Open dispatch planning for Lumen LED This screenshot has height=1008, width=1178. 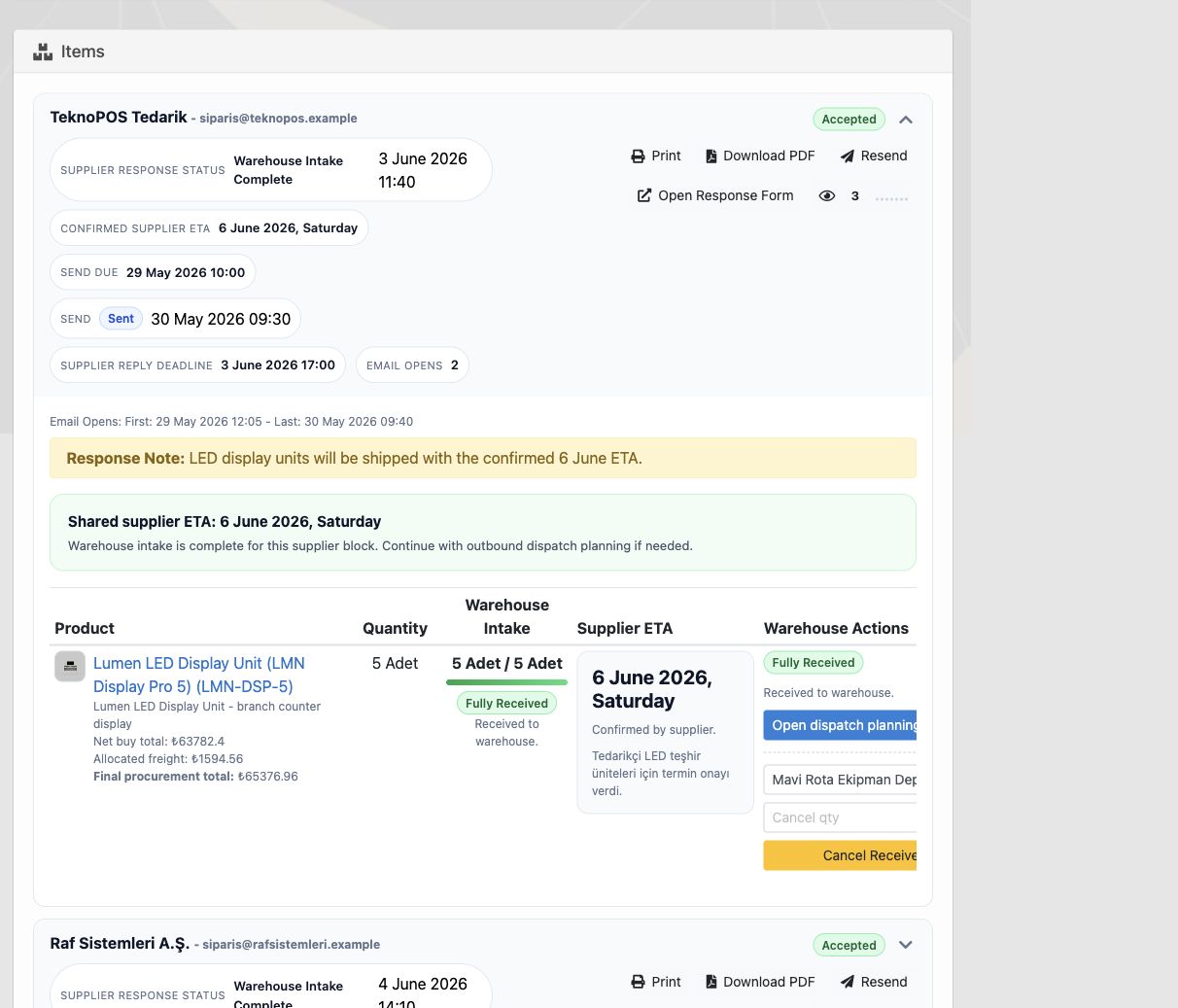click(841, 725)
